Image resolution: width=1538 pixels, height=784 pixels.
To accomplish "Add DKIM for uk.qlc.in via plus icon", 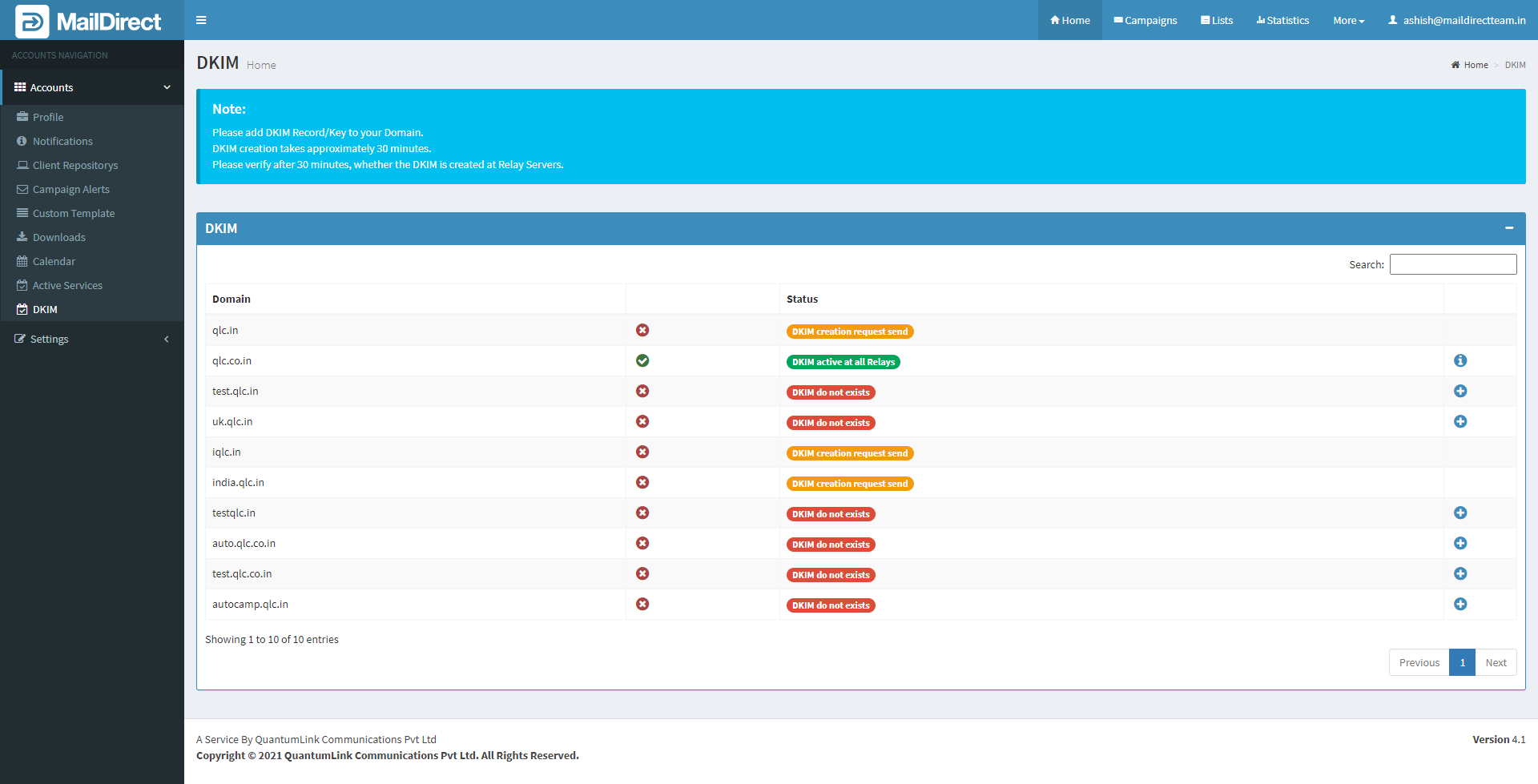I will [x=1459, y=421].
